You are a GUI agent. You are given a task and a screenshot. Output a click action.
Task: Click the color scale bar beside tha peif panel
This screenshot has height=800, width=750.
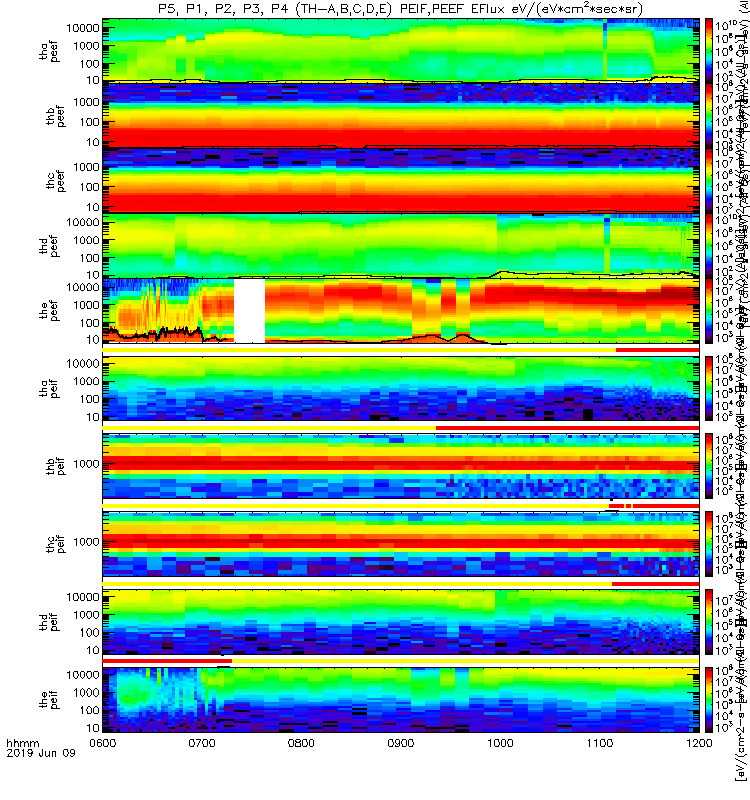[709, 388]
